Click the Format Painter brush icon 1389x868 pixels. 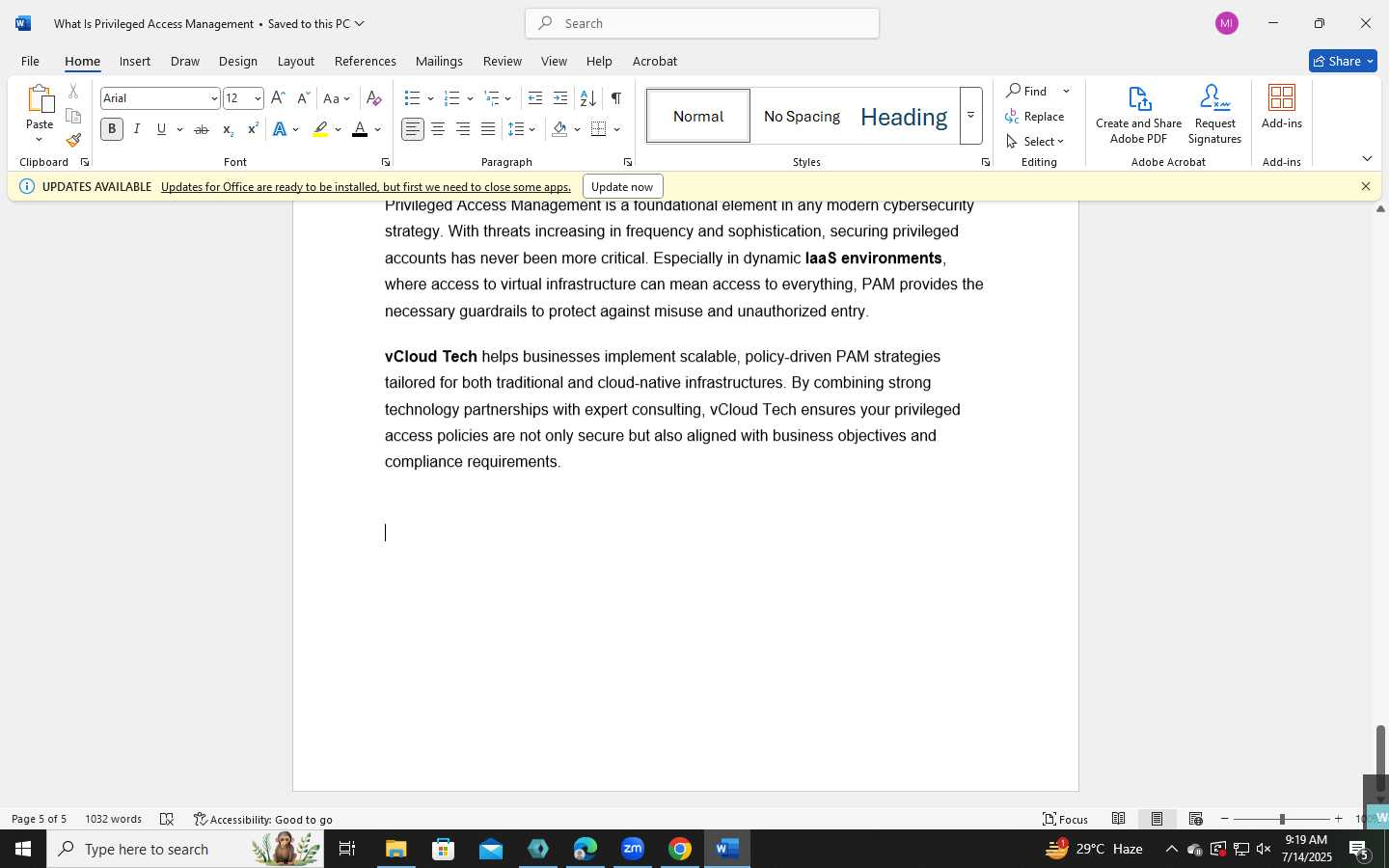(73, 140)
